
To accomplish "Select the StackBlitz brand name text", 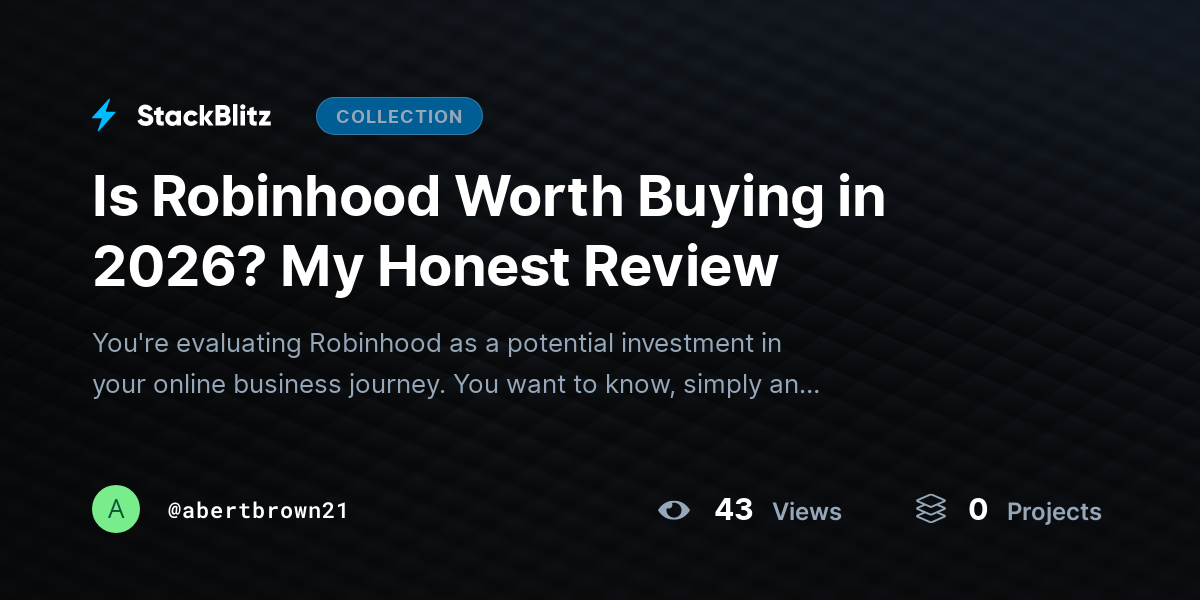I will 204,116.
